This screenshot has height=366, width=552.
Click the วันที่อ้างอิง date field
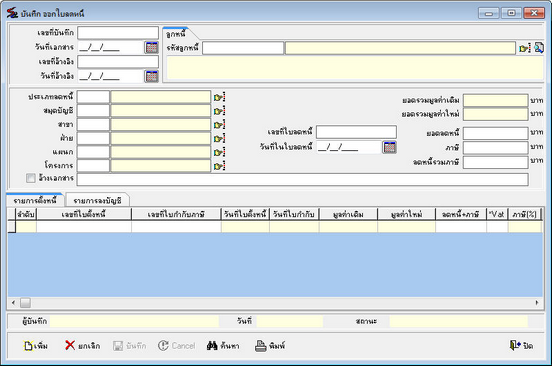click(110, 76)
